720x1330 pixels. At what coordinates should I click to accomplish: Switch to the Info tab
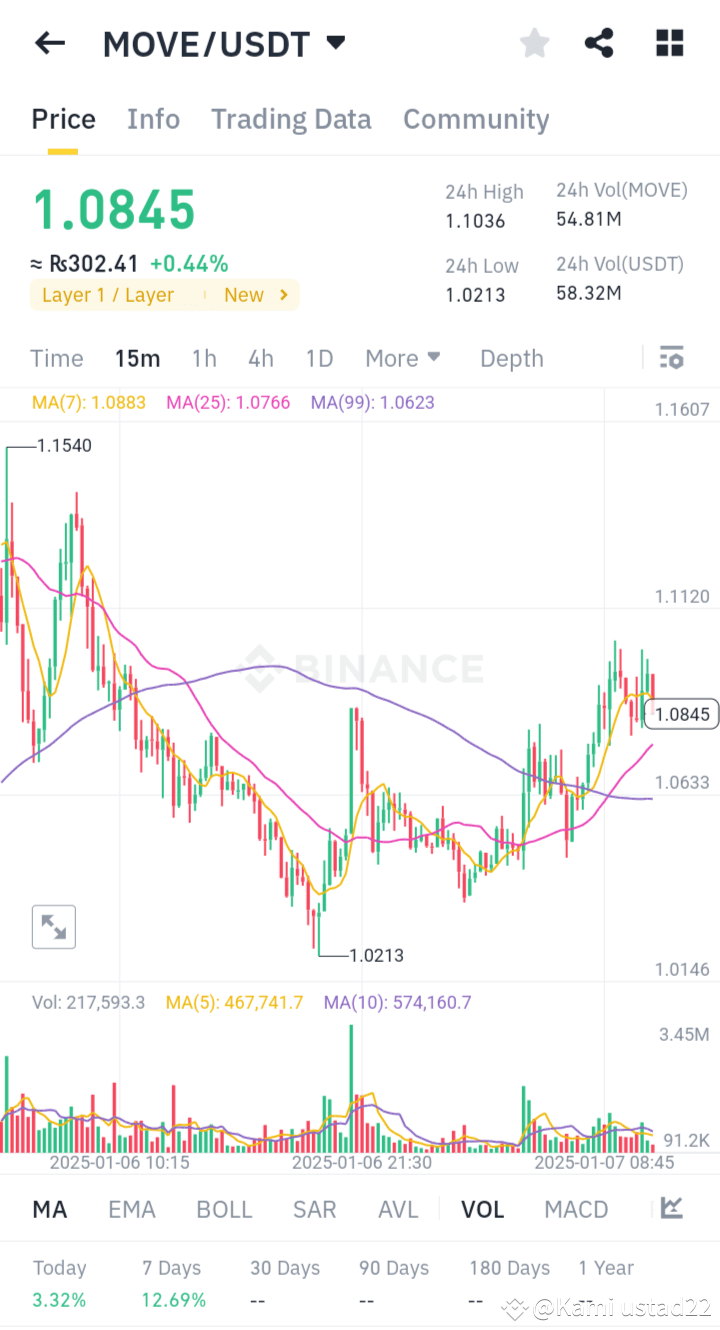click(153, 118)
